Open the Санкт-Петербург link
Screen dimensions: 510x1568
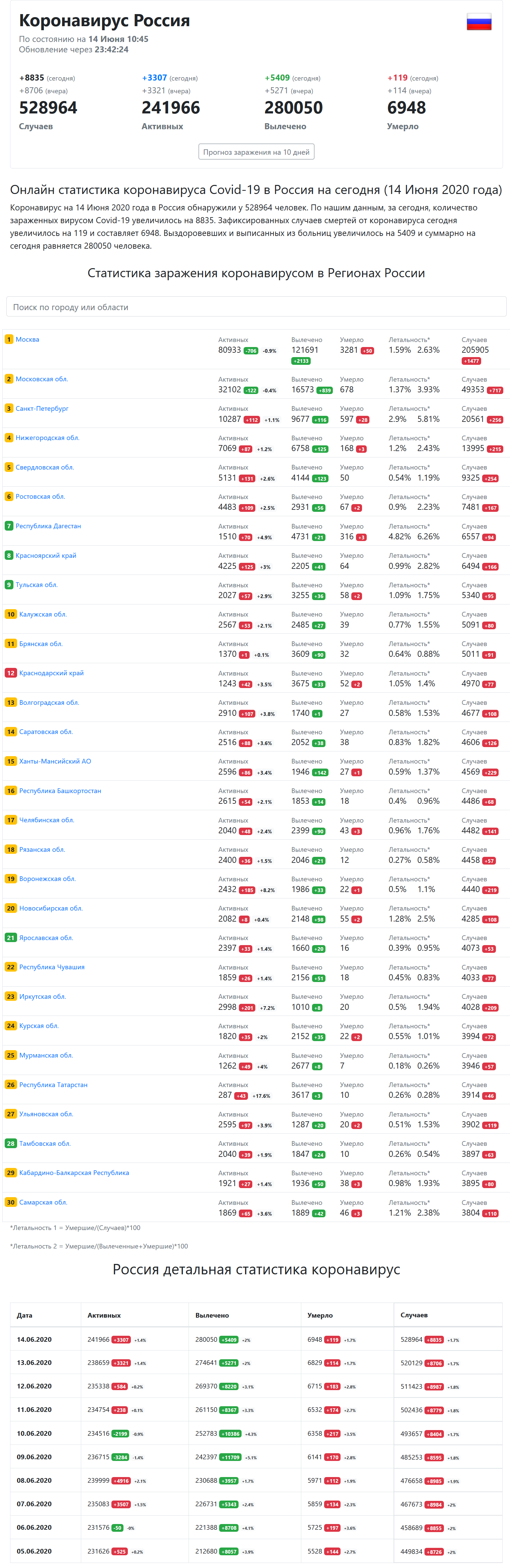(42, 408)
